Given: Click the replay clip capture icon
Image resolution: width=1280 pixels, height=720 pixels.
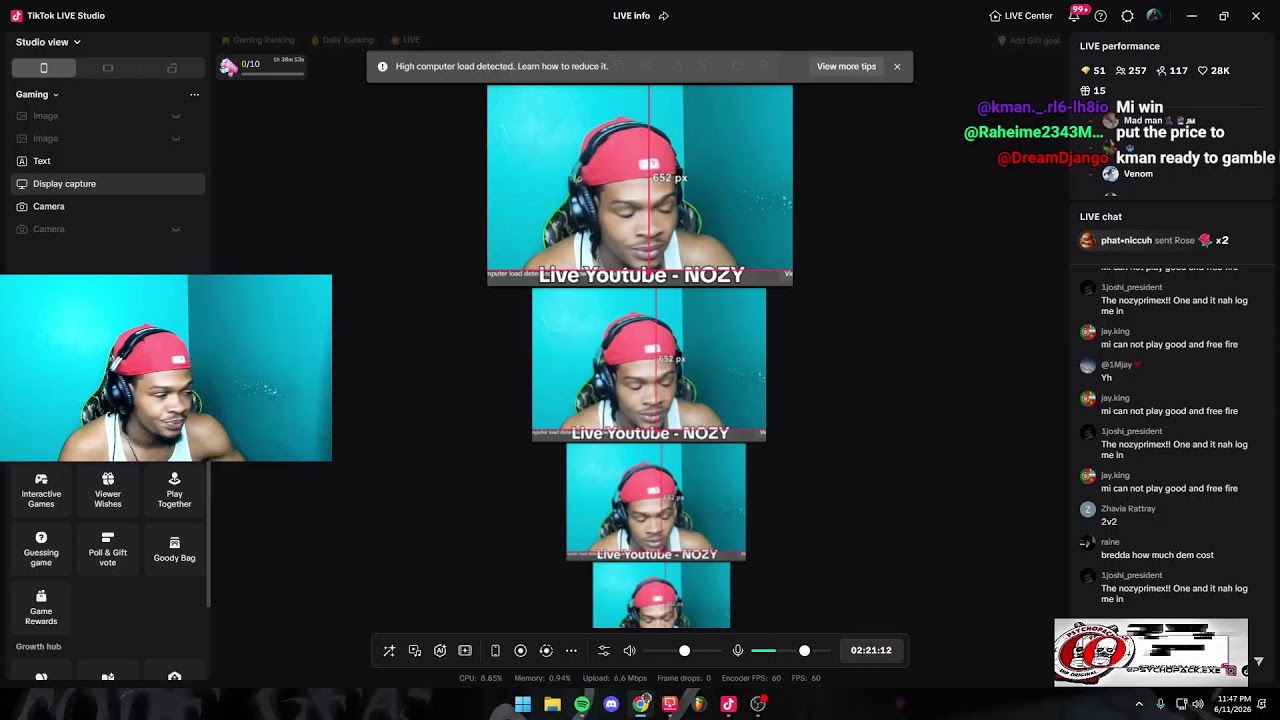Looking at the screenshot, I should tap(546, 650).
